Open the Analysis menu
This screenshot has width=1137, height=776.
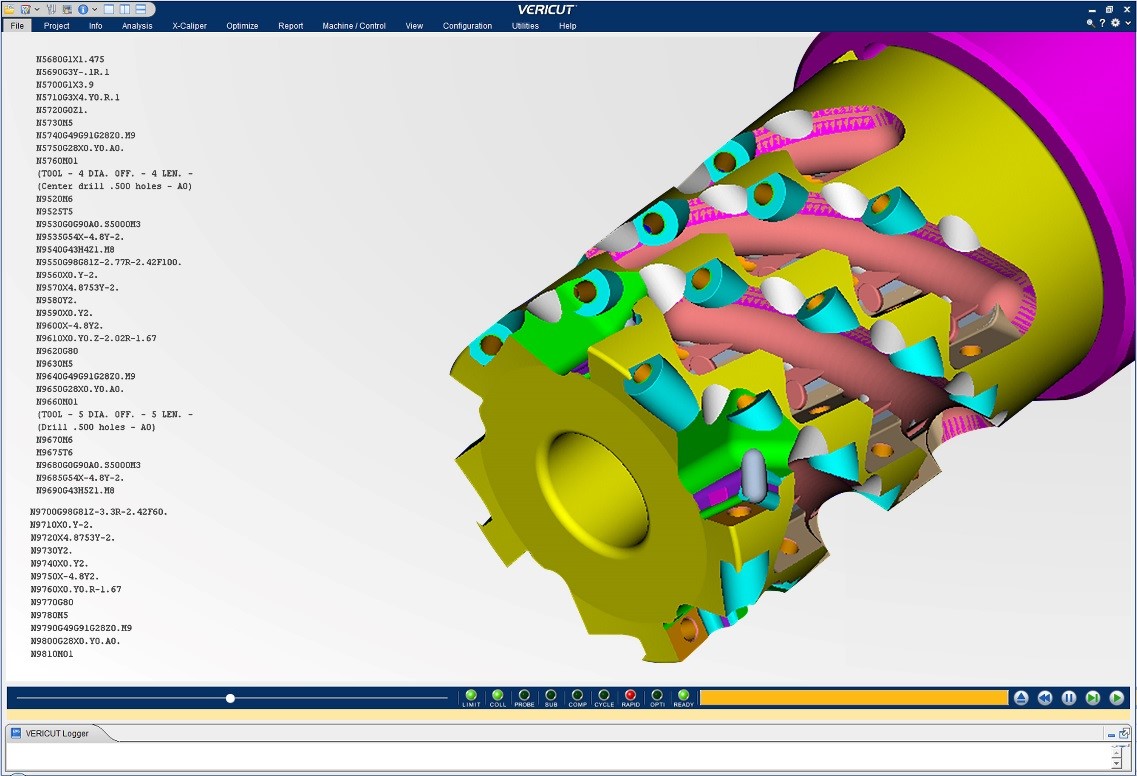(137, 25)
